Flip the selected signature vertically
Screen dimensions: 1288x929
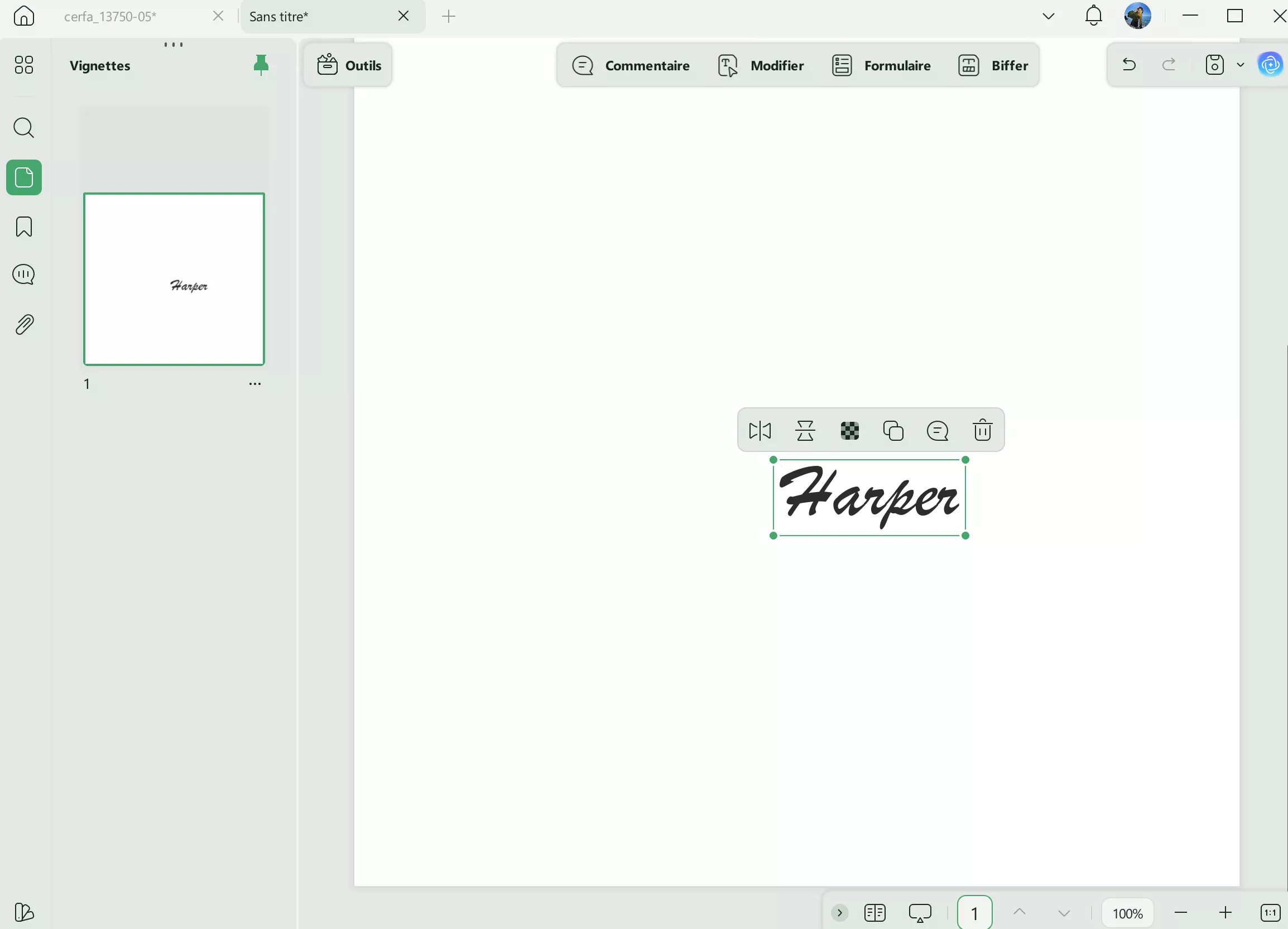pyautogui.click(x=806, y=430)
